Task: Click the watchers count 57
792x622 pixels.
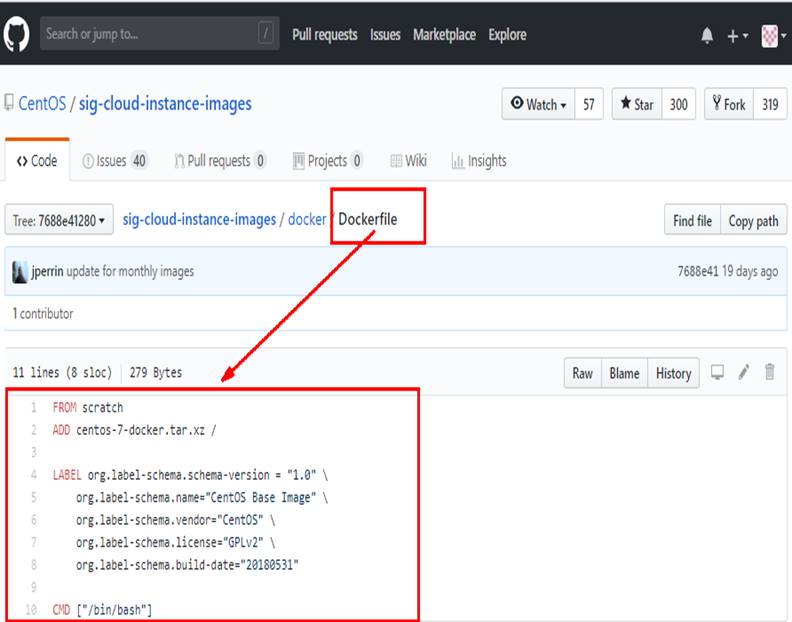Action: [x=589, y=104]
